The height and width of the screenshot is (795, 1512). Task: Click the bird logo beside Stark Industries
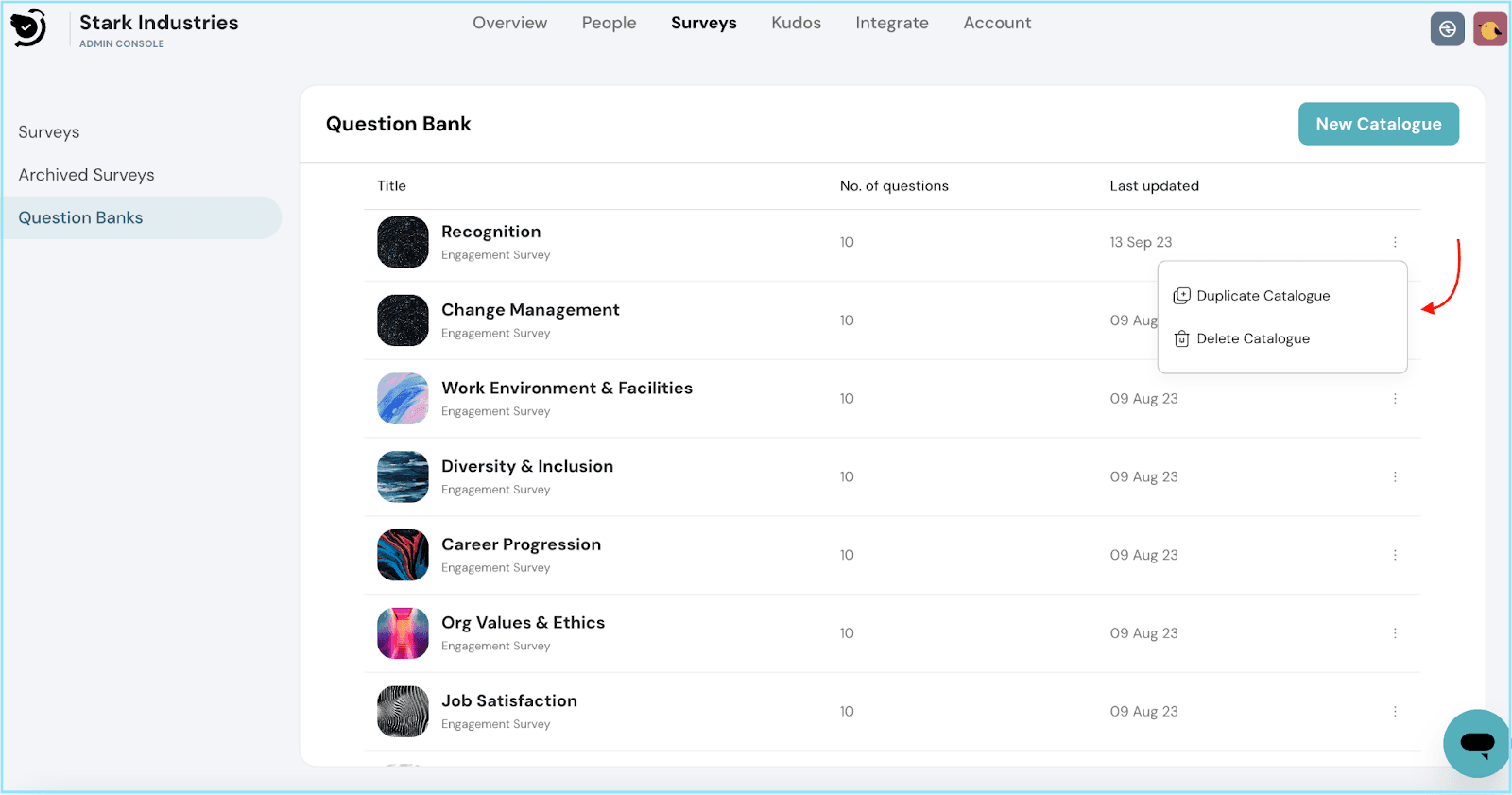[28, 27]
